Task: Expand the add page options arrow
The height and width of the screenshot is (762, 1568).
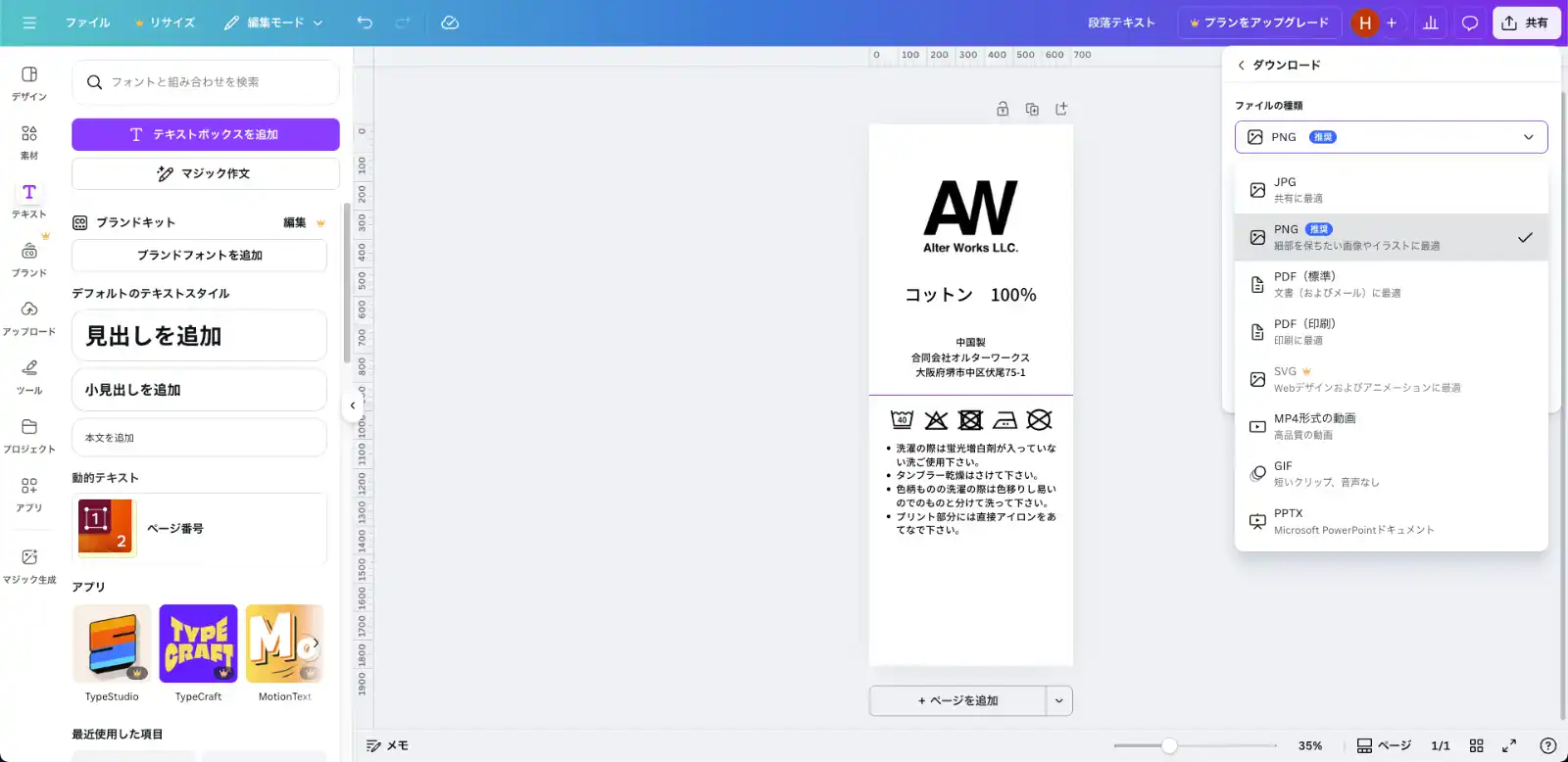Action: pos(1059,700)
